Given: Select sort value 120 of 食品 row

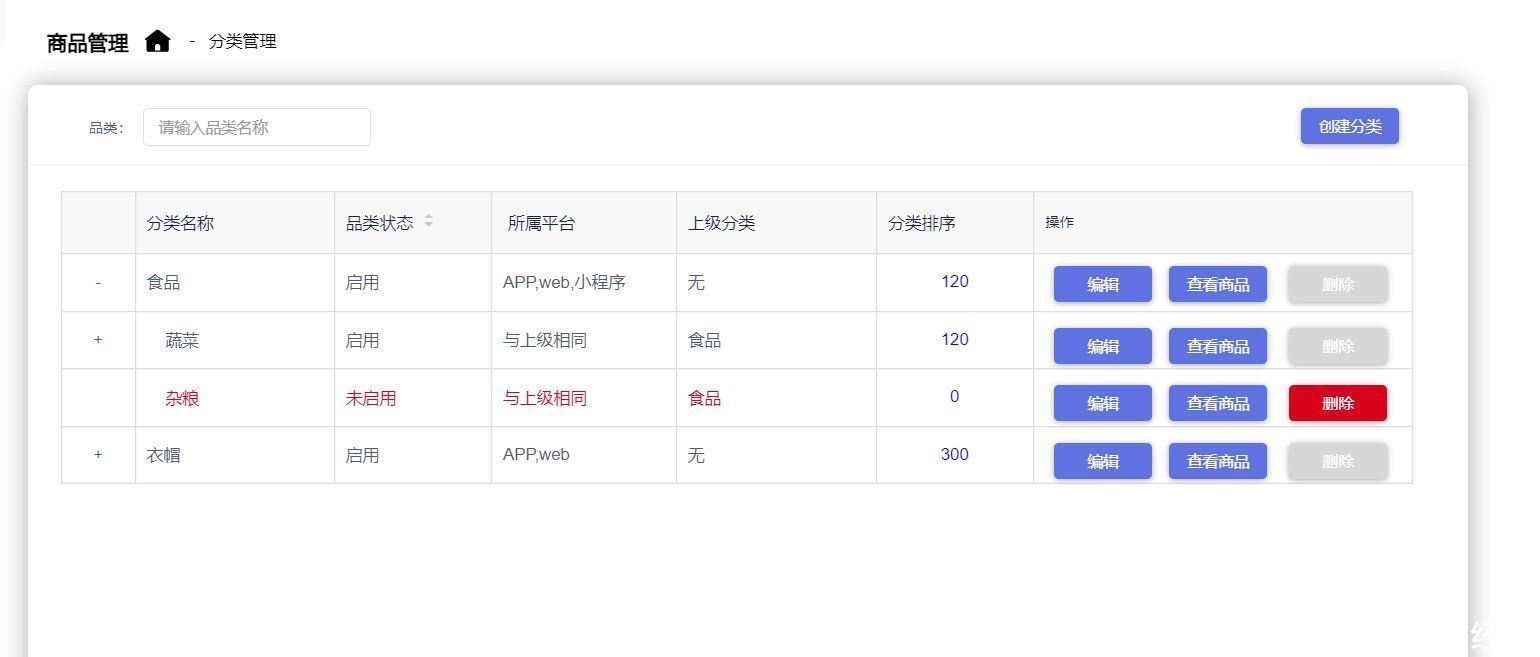Looking at the screenshot, I should coord(954,282).
